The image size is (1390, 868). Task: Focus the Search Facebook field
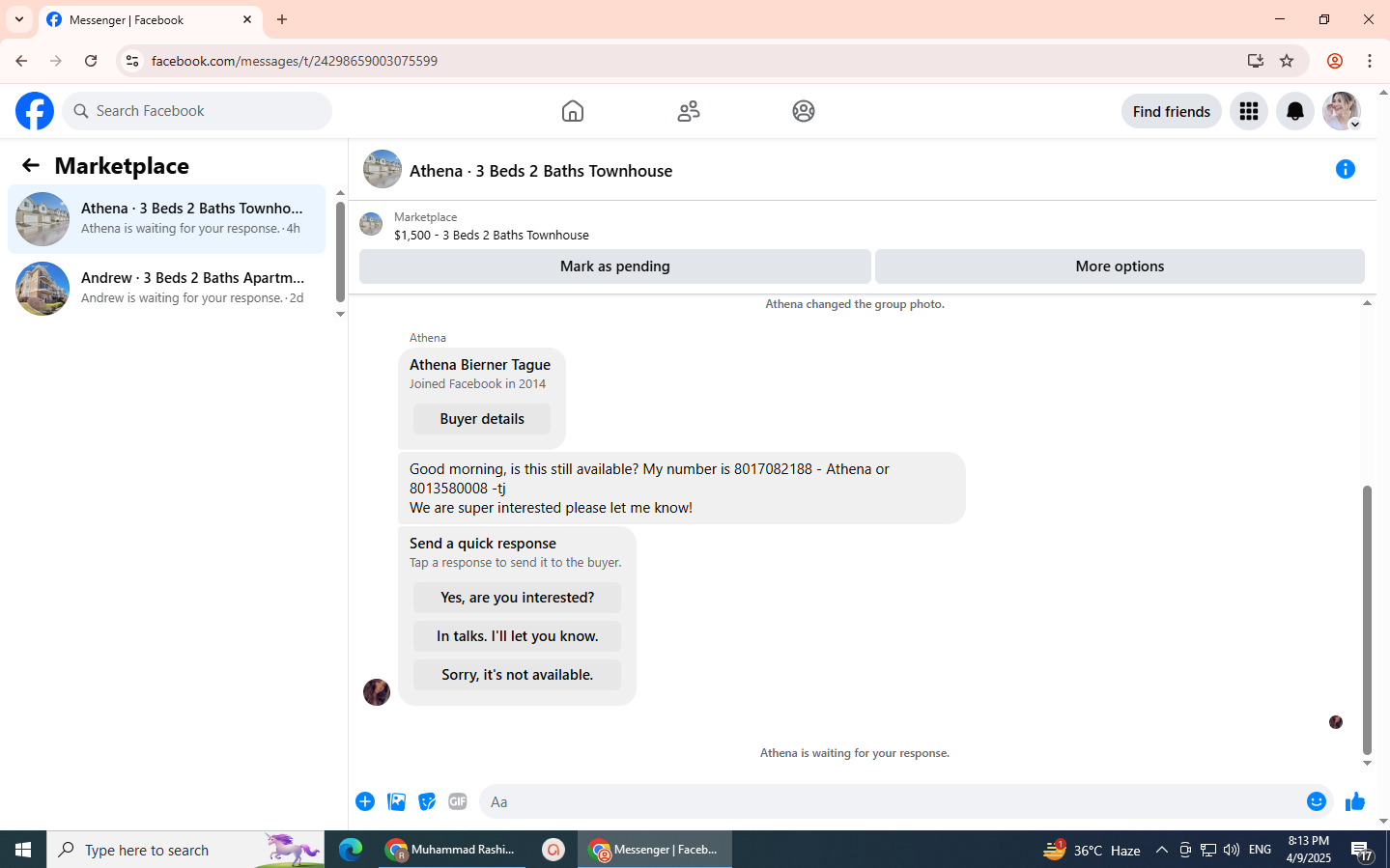[197, 111]
